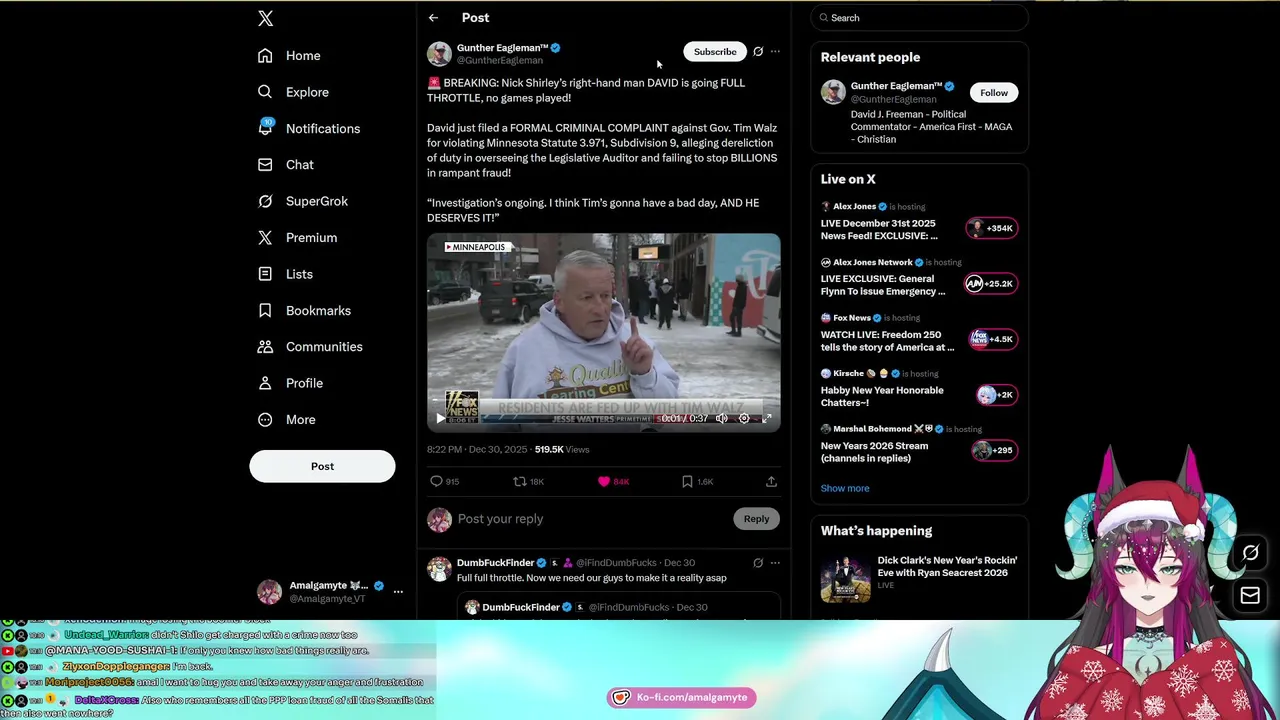Subscribe to Gunther Eagleman

715,52
